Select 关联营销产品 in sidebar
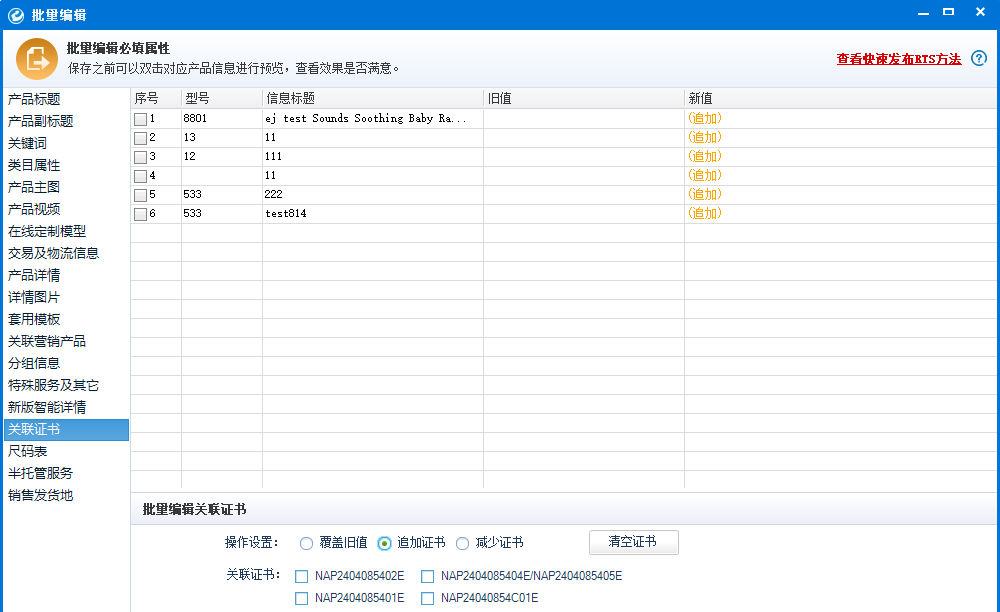The height and width of the screenshot is (612, 1000). pos(47,341)
